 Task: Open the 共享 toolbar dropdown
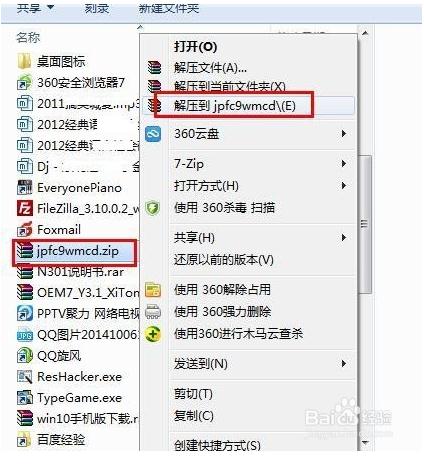pos(35,8)
